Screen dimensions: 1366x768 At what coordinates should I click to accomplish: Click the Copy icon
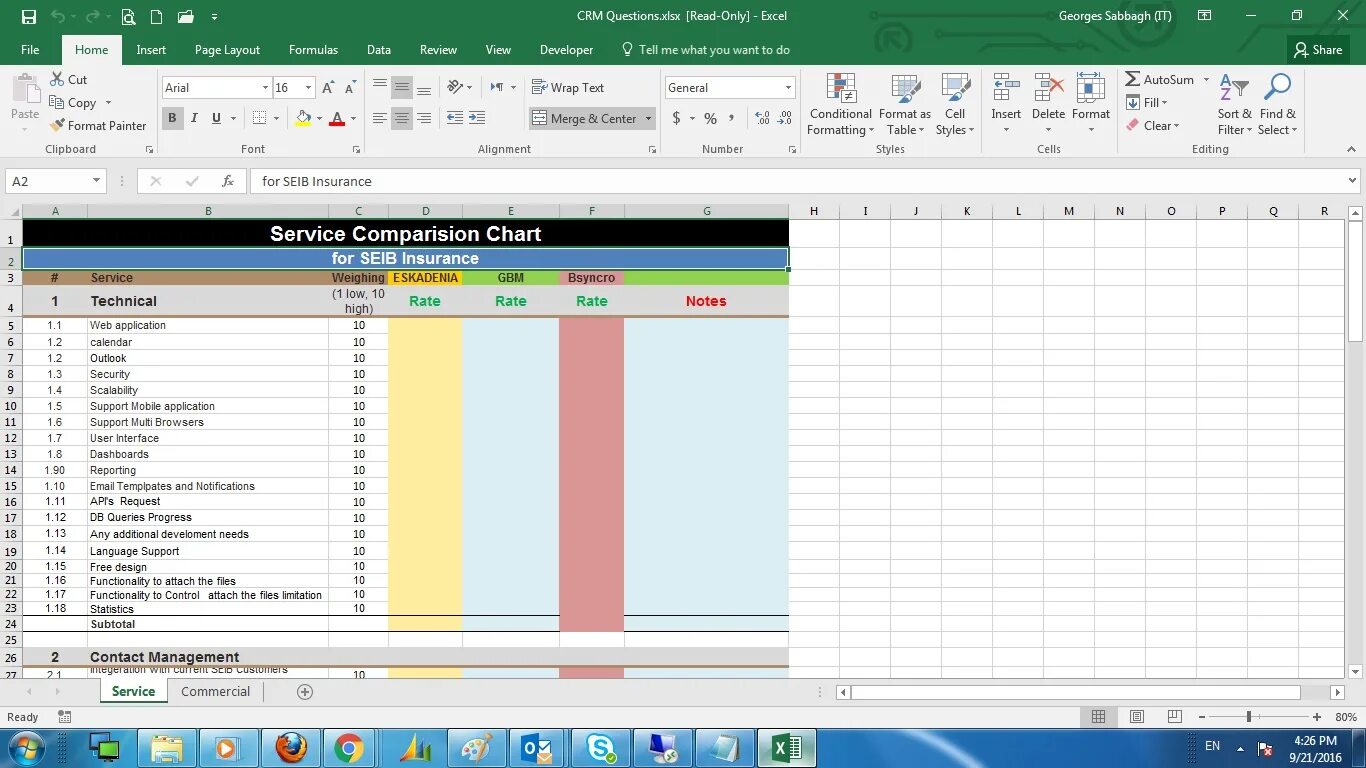pos(57,102)
